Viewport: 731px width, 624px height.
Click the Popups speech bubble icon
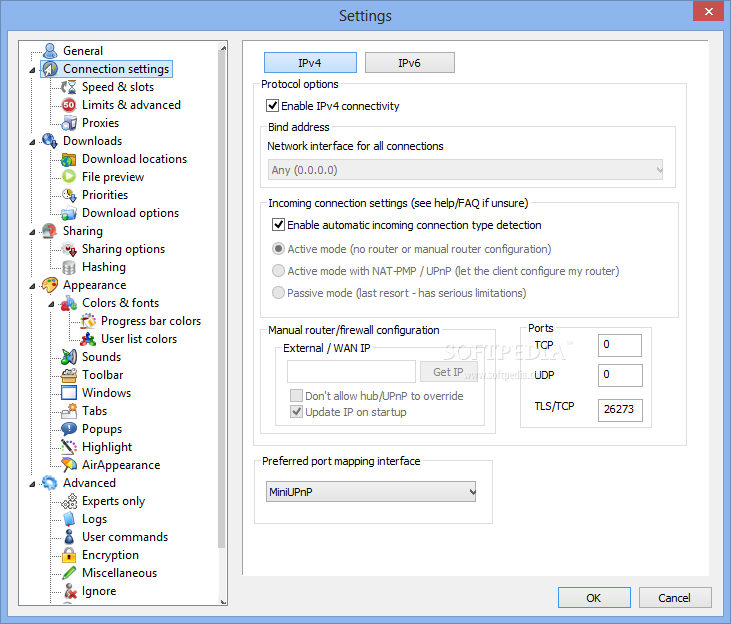(69, 429)
